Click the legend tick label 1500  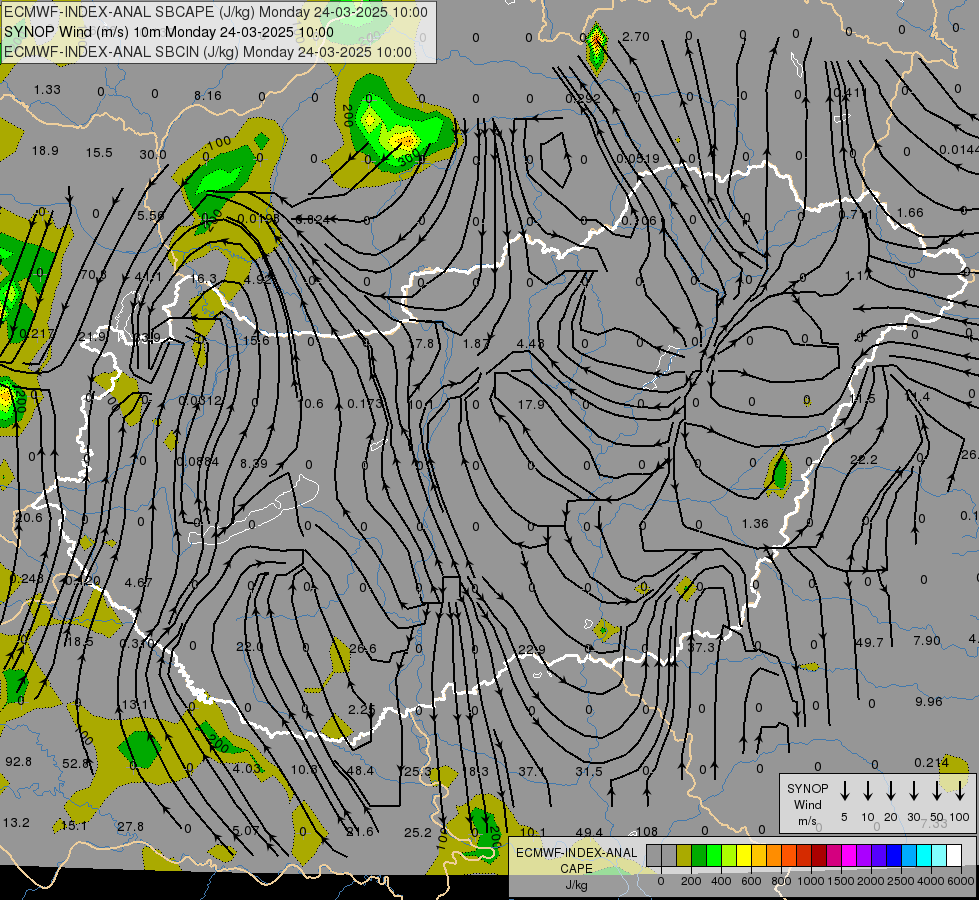tap(841, 881)
